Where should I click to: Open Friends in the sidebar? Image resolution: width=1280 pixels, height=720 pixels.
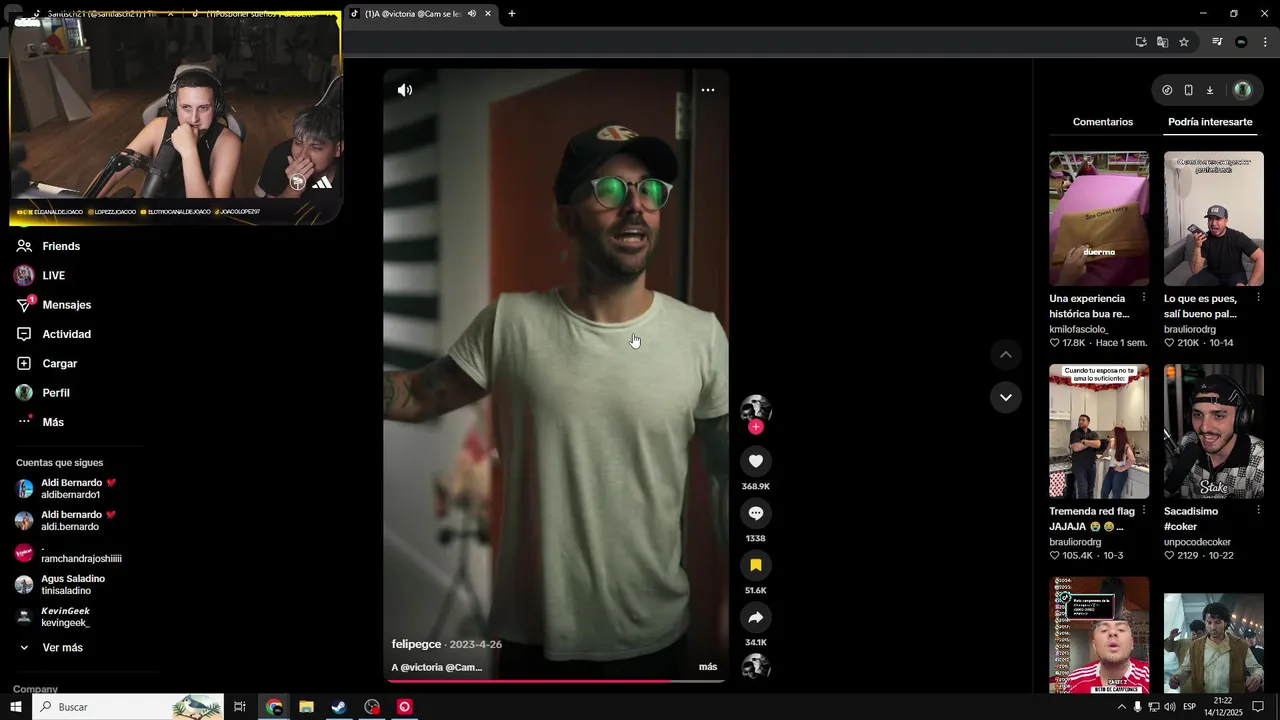tap(60, 246)
